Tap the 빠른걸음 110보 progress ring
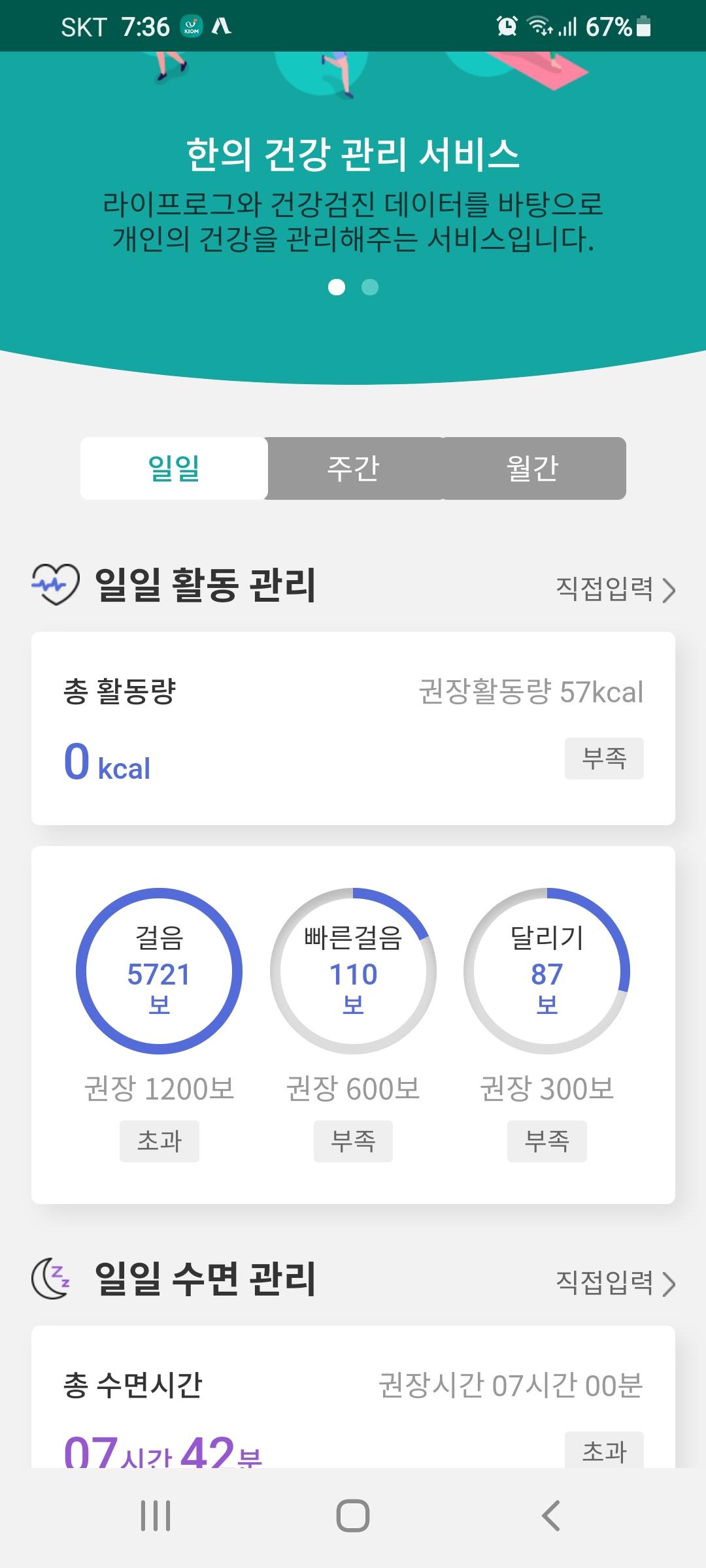Screen dimensions: 706x1568 (x=353, y=971)
